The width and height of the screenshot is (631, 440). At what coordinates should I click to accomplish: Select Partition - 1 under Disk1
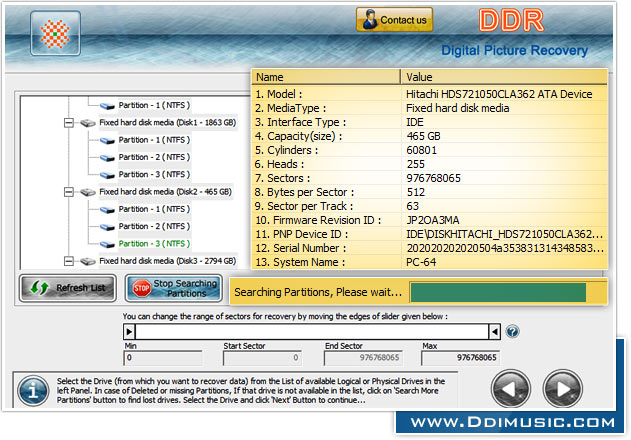(154, 140)
